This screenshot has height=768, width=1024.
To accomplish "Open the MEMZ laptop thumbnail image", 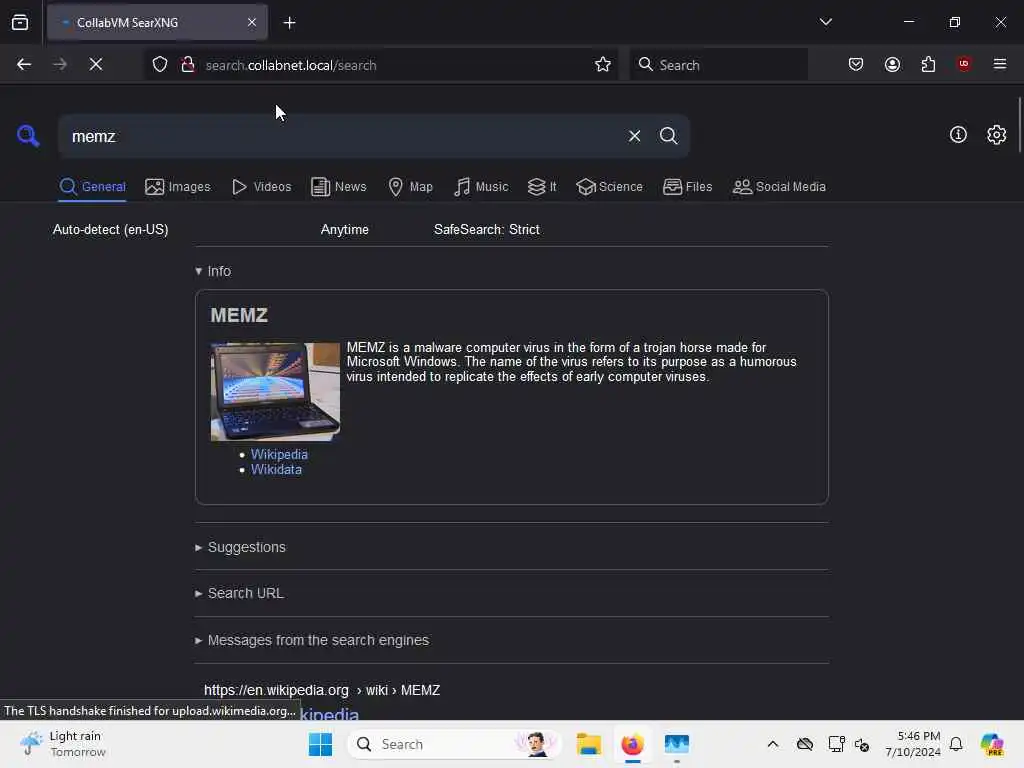I will point(275,392).
